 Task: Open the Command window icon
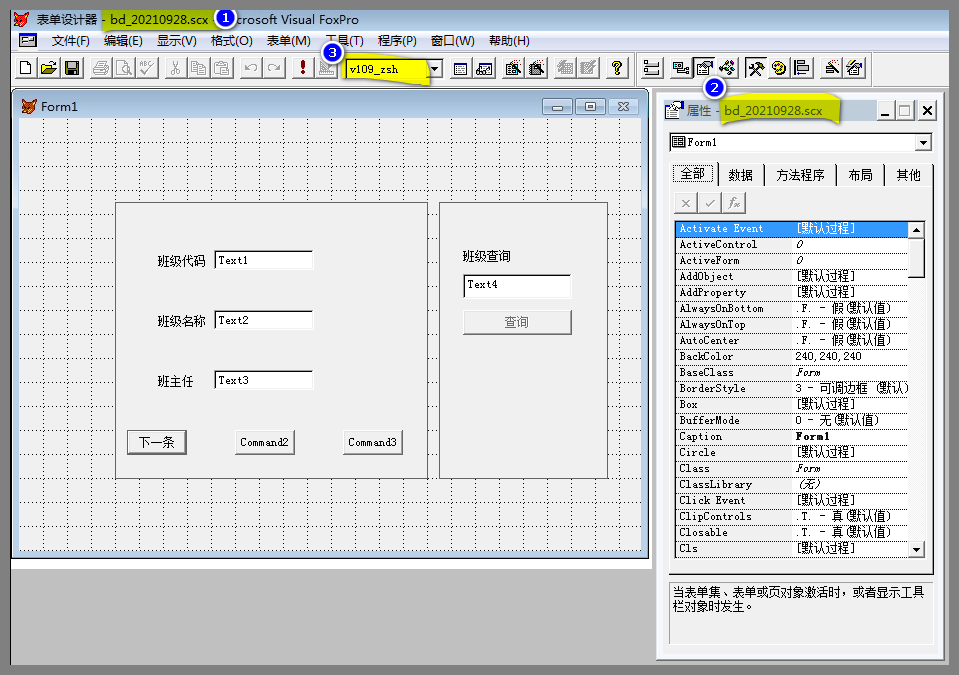pos(461,68)
